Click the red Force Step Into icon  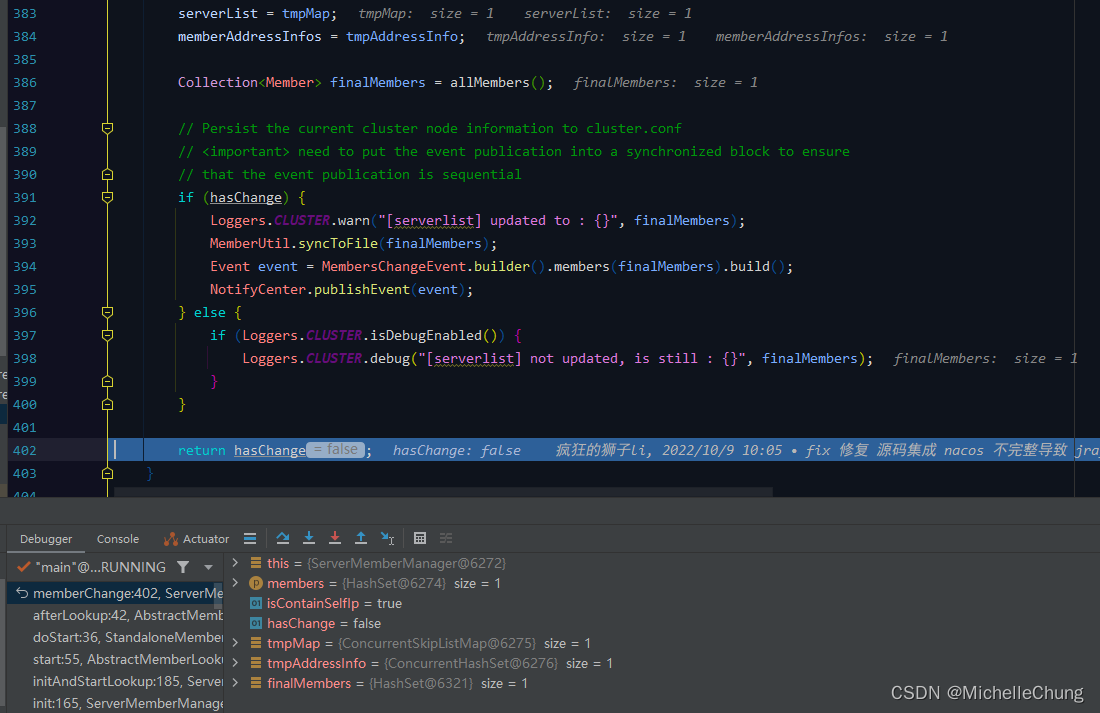[335, 538]
